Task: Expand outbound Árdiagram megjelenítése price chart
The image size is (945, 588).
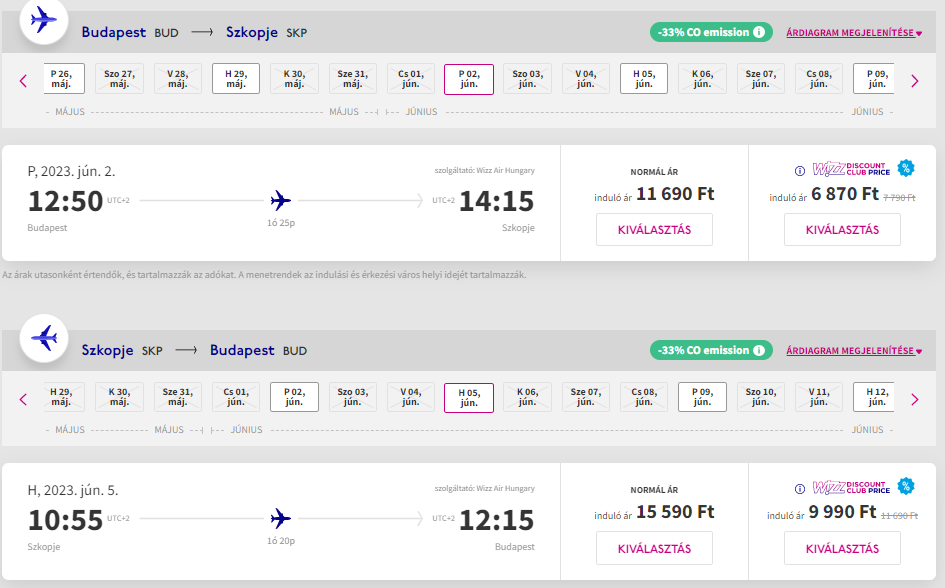Action: click(854, 33)
